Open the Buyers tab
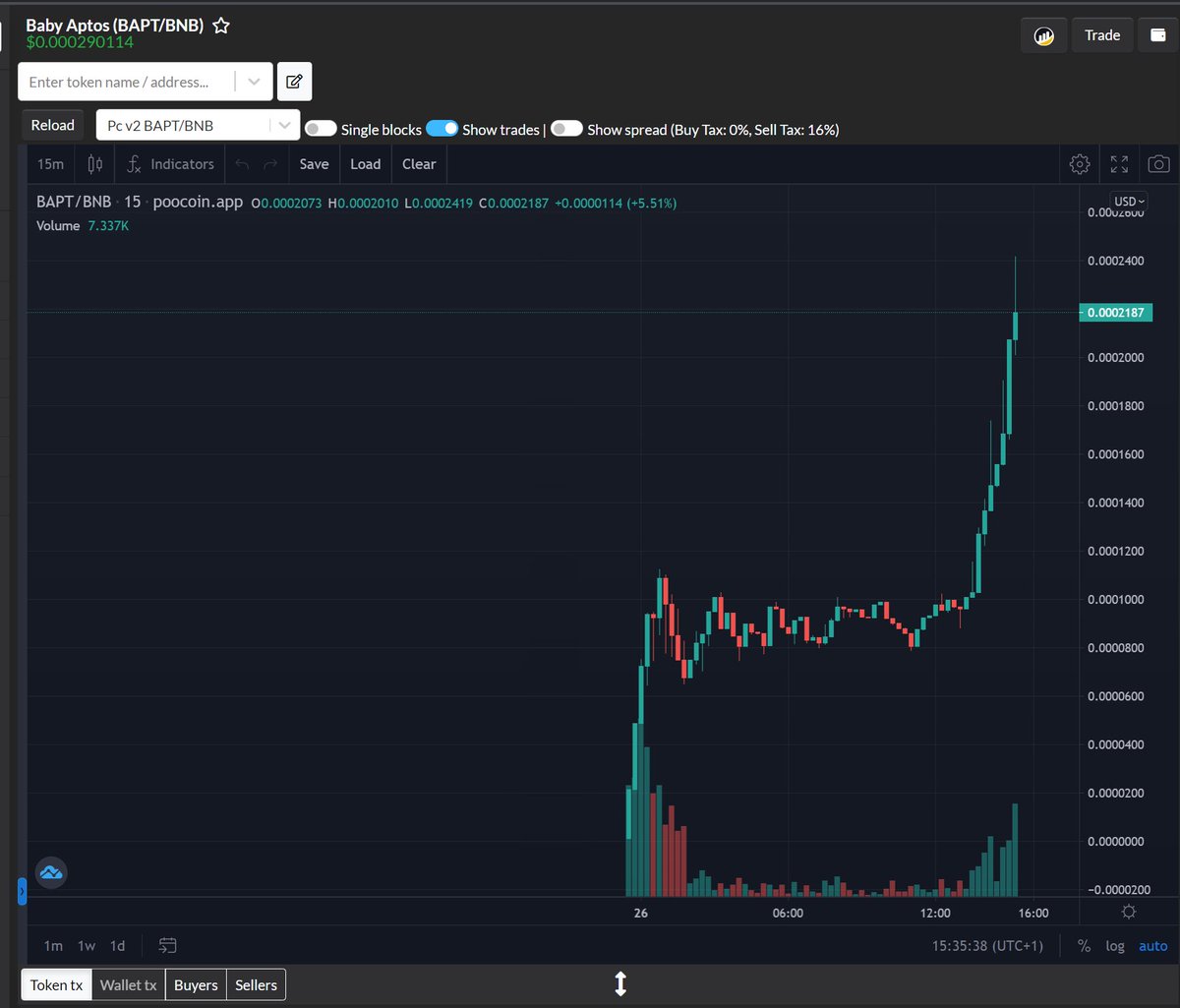 coord(196,984)
